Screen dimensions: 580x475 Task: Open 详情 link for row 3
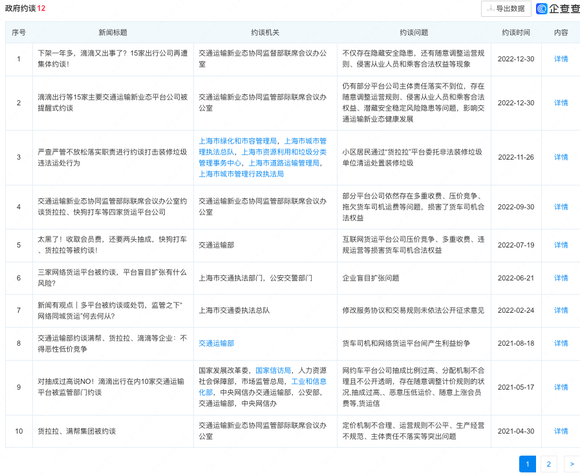pyautogui.click(x=561, y=157)
